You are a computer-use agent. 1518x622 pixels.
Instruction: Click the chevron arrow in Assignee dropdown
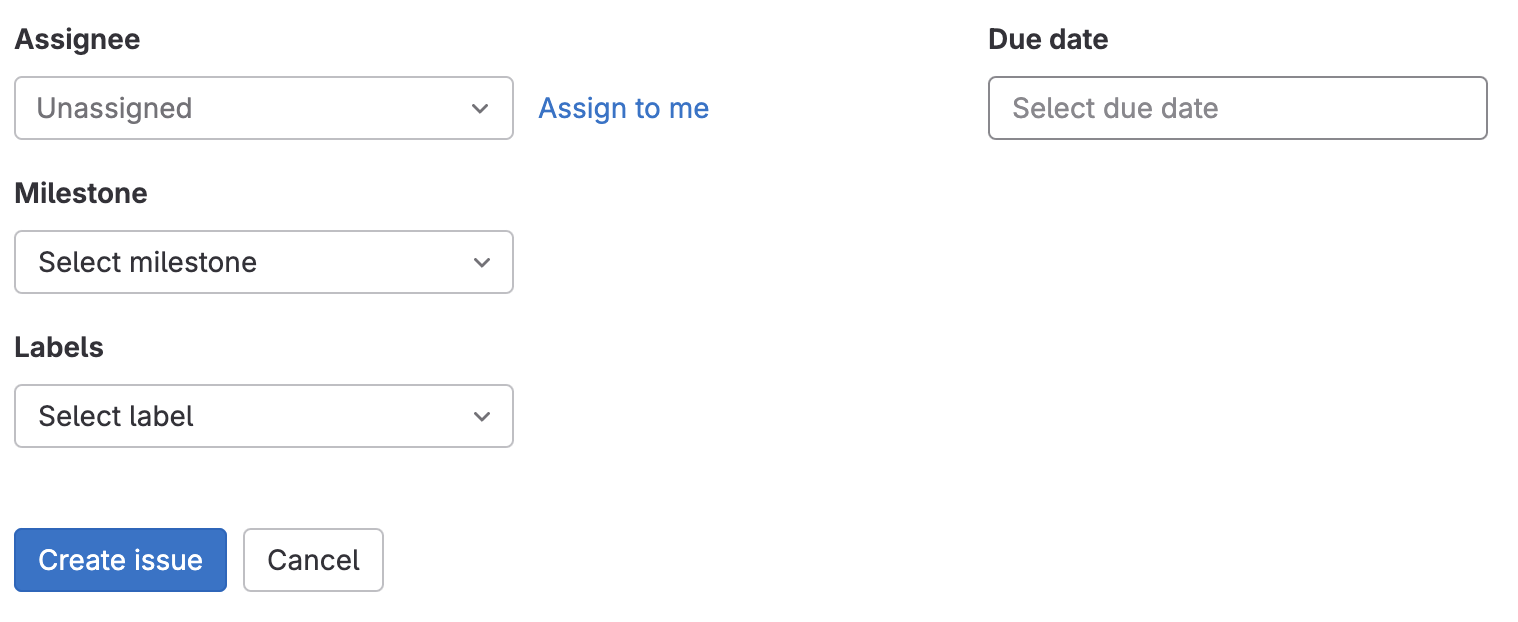coord(481,108)
